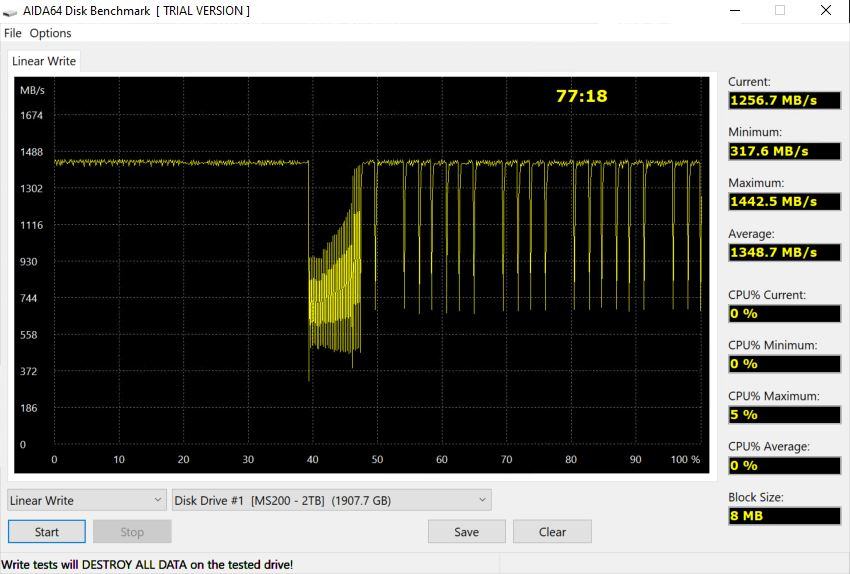The width and height of the screenshot is (850, 574).
Task: Minimize the AIDA64 Disk Benchmark window
Action: 735,10
